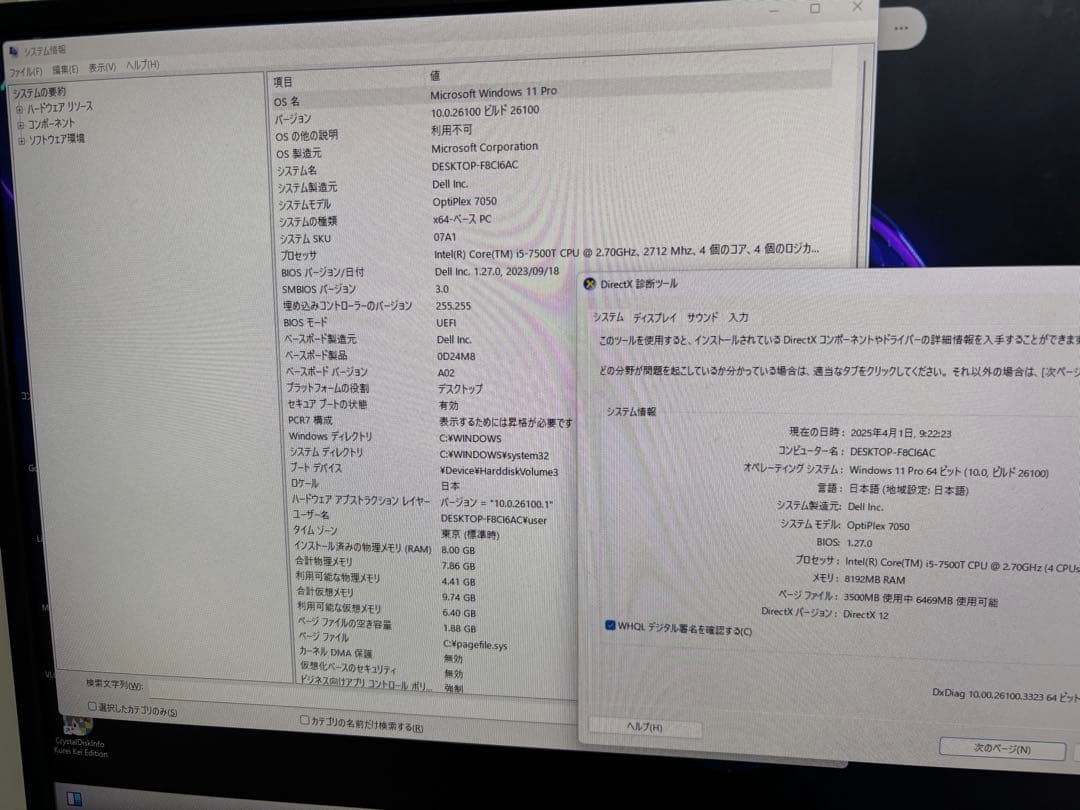This screenshot has height=810, width=1080.
Task: Select the 8.00 GB installed RAM value
Action: coord(458,551)
